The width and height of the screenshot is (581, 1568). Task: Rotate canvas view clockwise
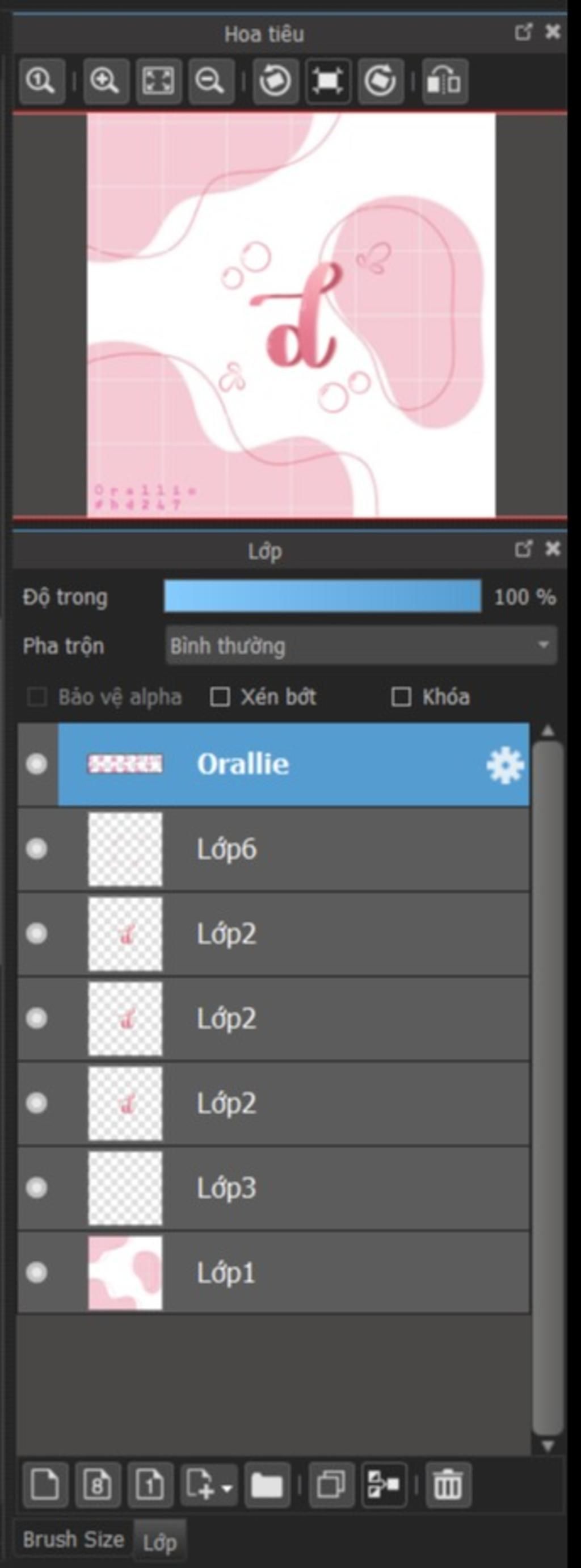pyautogui.click(x=380, y=81)
